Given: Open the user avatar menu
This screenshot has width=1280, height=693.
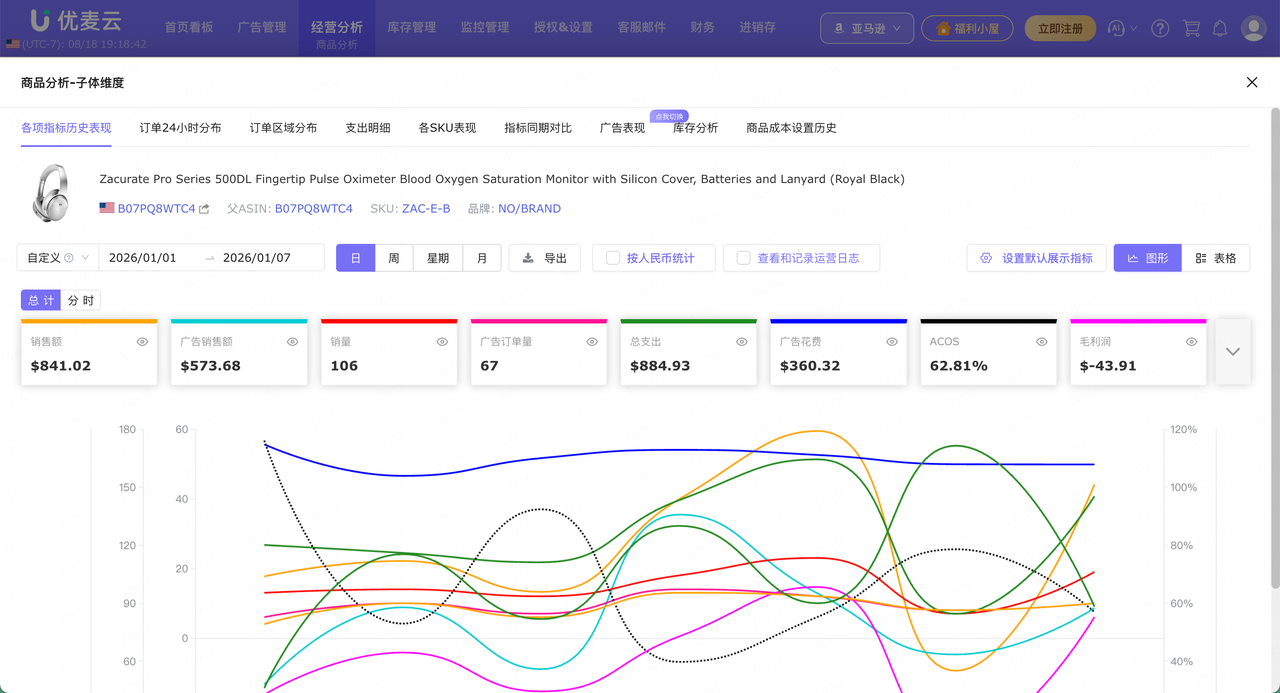Looking at the screenshot, I should point(1254,28).
